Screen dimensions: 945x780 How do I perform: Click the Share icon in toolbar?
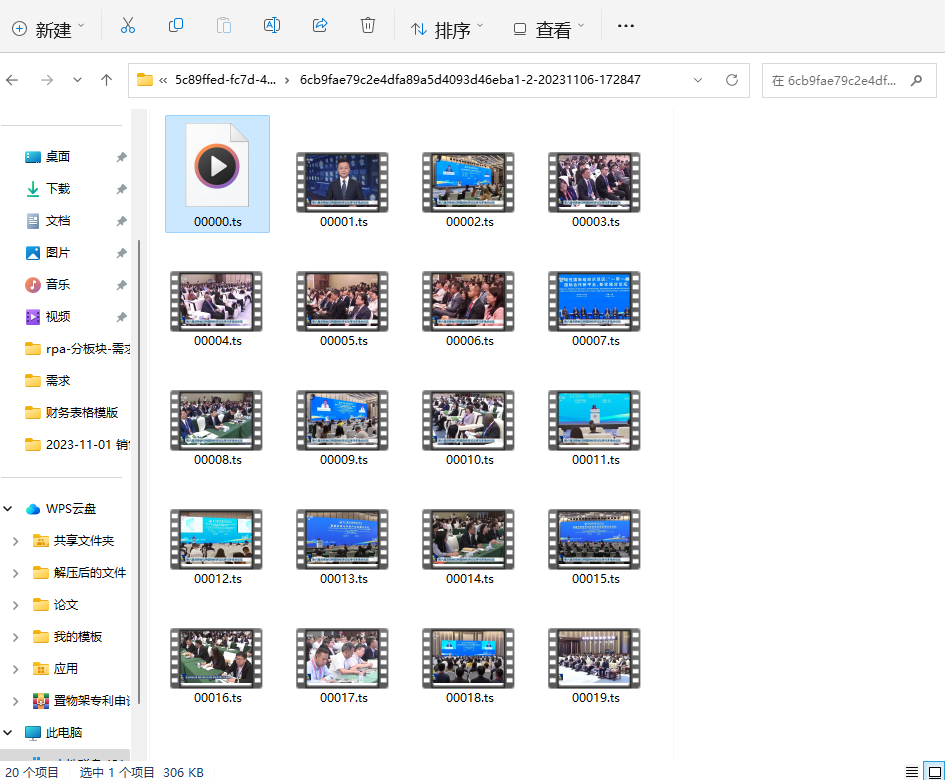pos(320,26)
